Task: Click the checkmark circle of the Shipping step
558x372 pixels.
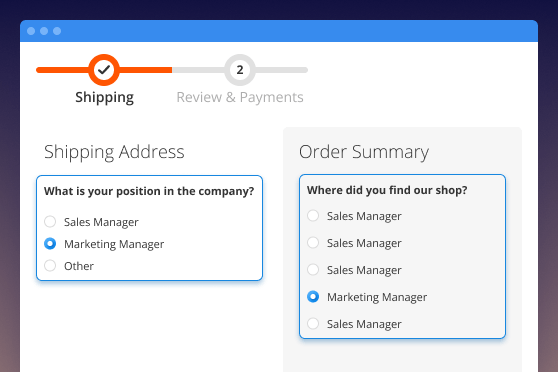Action: (x=104, y=70)
